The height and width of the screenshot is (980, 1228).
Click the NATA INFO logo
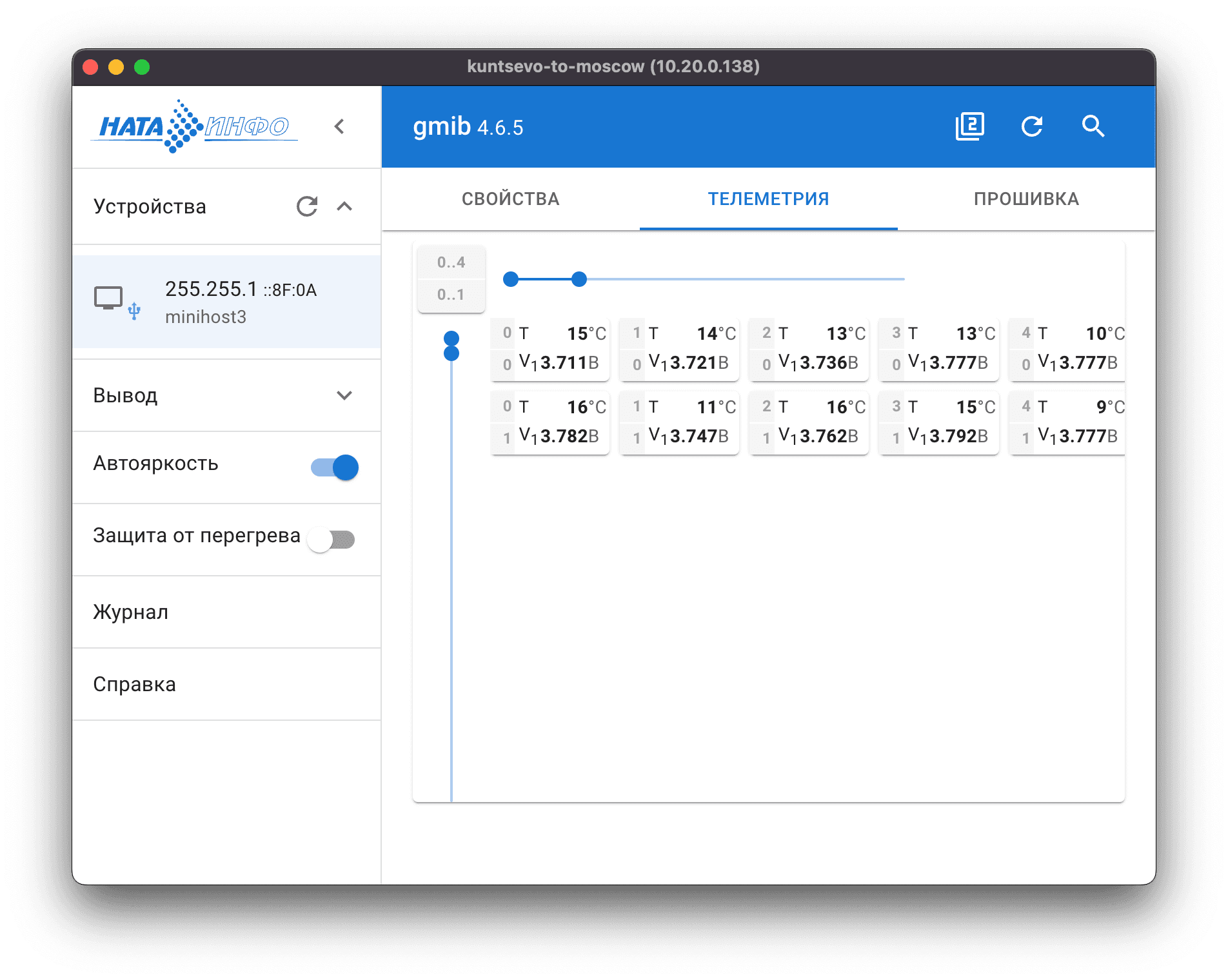pyautogui.click(x=194, y=126)
